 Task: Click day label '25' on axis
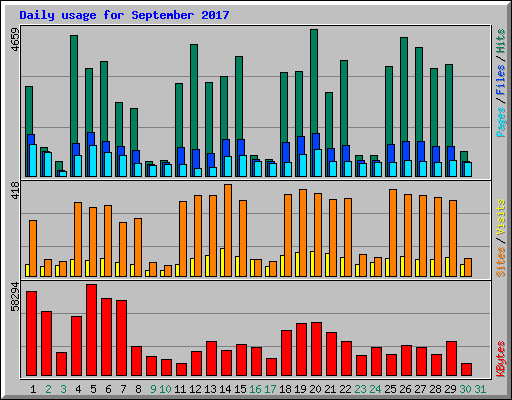390,389
